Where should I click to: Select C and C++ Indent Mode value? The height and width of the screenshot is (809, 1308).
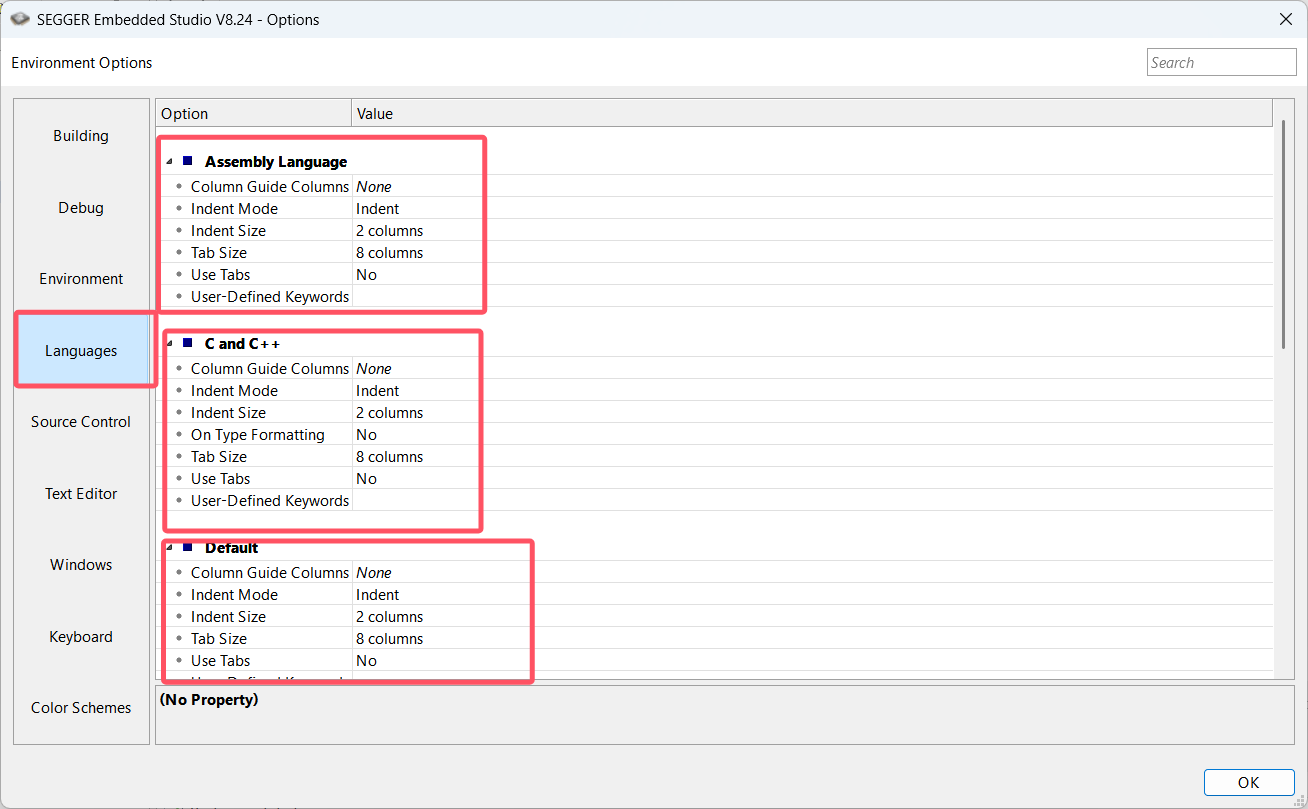(812, 391)
